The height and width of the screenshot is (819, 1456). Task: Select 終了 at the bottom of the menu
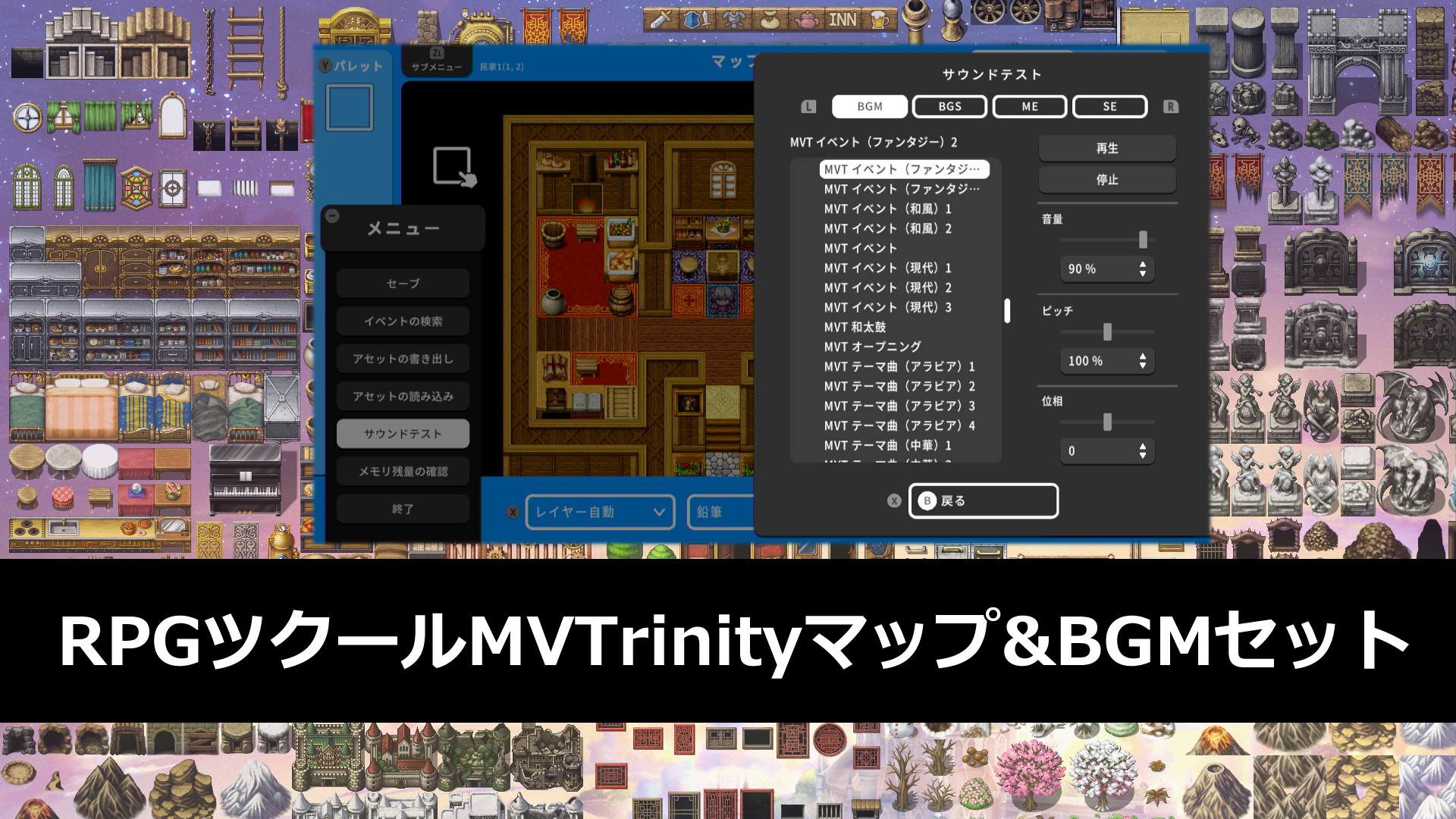tap(403, 509)
